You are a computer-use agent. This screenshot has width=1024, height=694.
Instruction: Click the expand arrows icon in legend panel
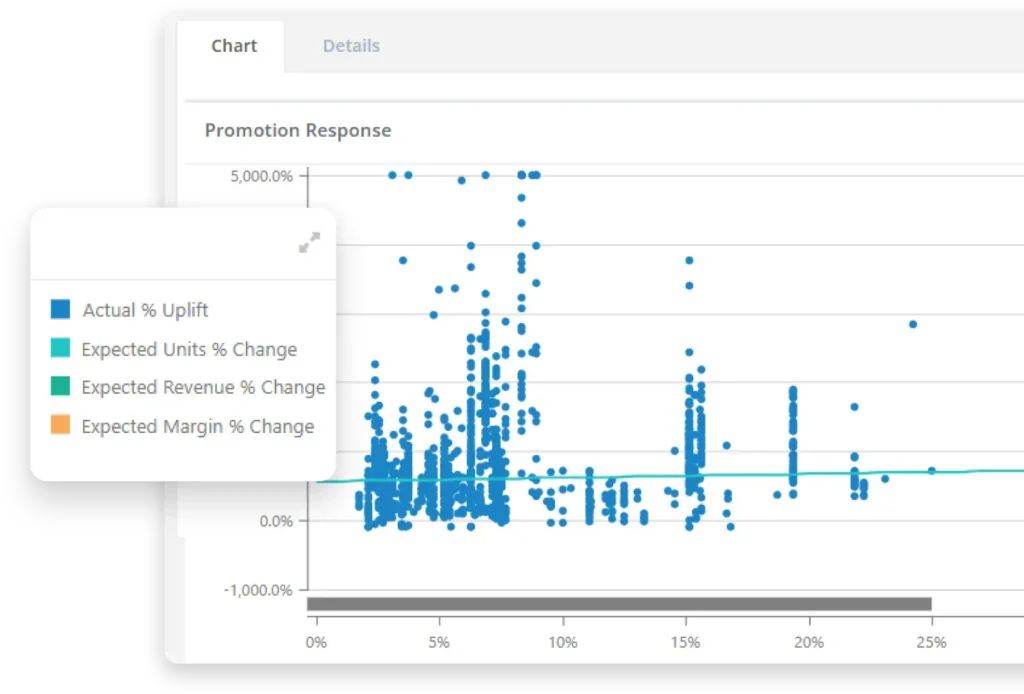pyautogui.click(x=310, y=242)
